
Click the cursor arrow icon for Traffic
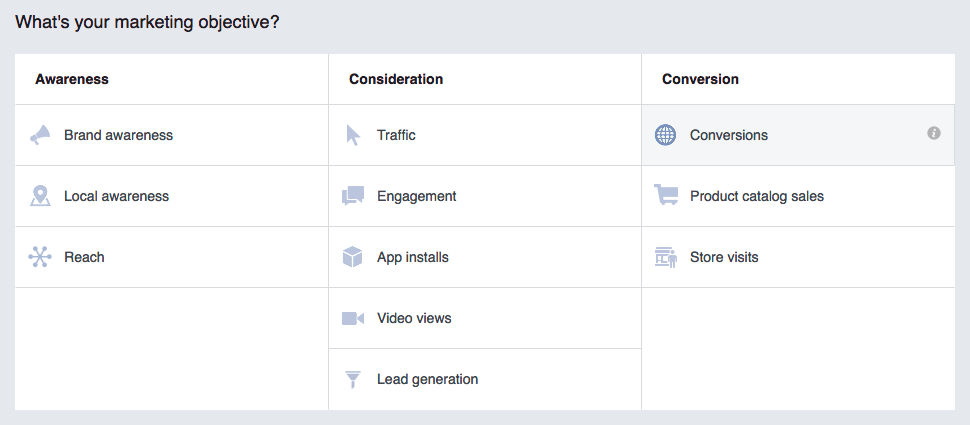[x=353, y=135]
